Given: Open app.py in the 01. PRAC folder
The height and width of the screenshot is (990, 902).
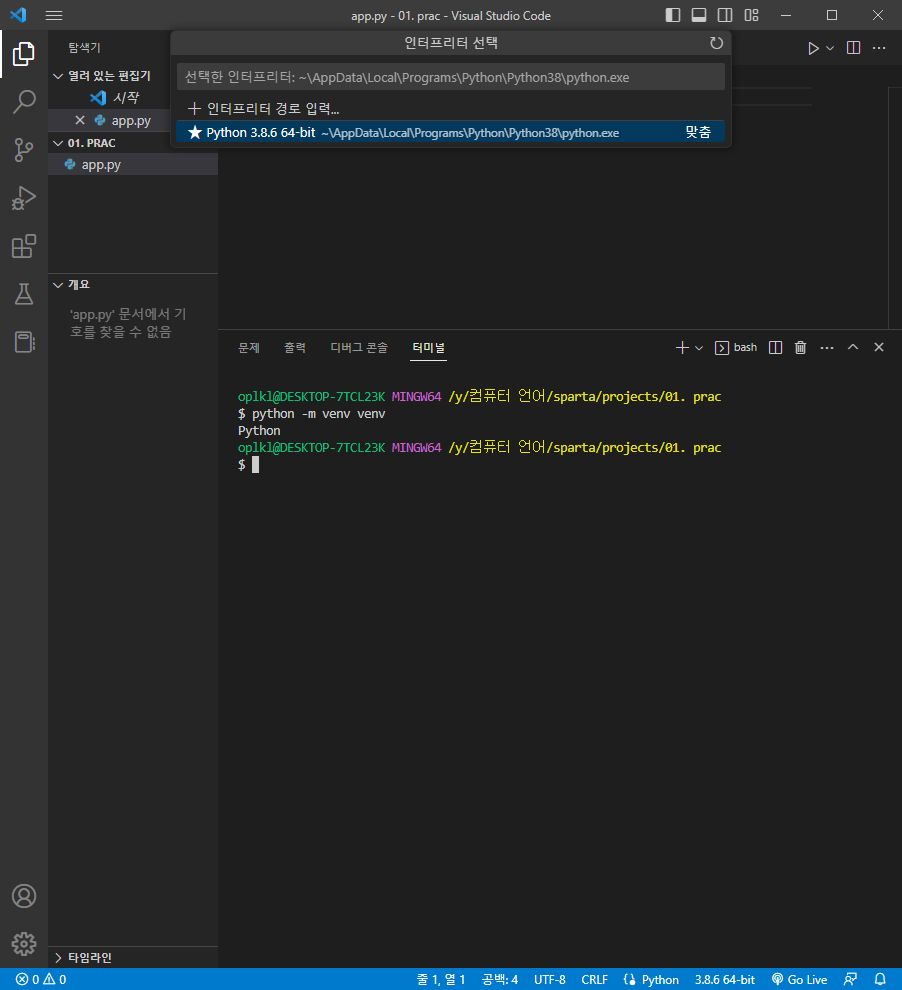Looking at the screenshot, I should point(101,165).
